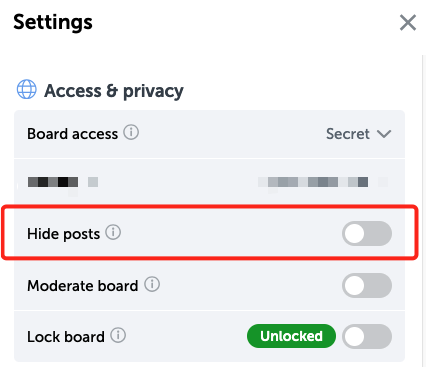Click the Hide posts label text
Image resolution: width=426 pixels, height=367 pixels.
coord(64,234)
